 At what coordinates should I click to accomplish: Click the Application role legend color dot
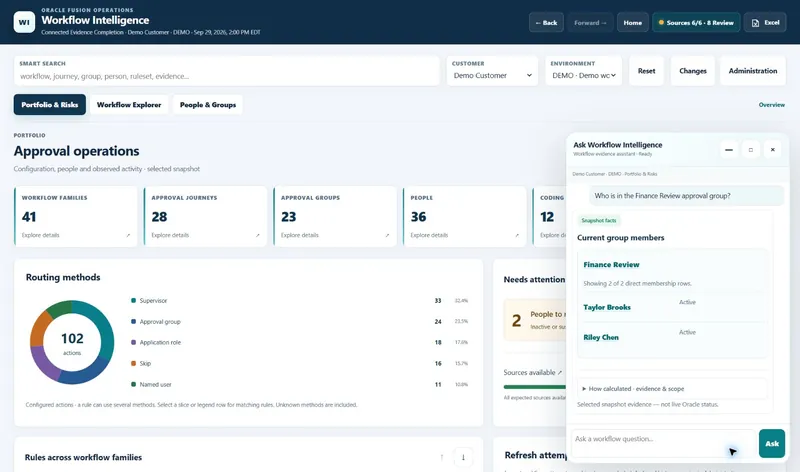click(x=133, y=342)
